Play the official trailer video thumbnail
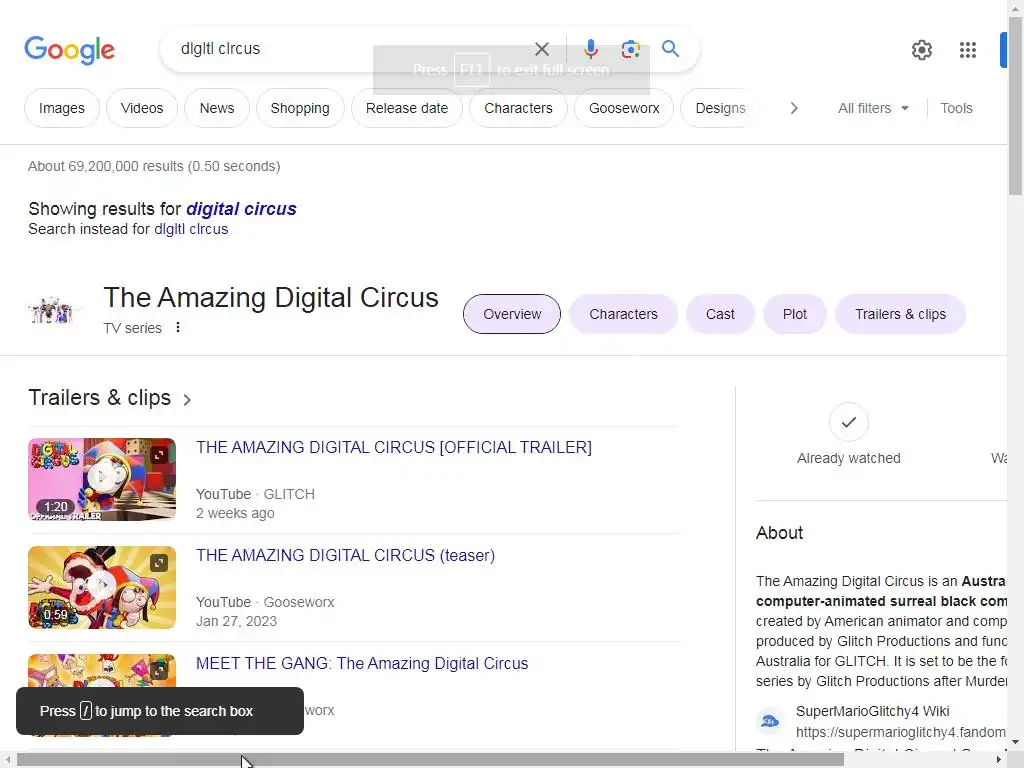 pyautogui.click(x=102, y=479)
